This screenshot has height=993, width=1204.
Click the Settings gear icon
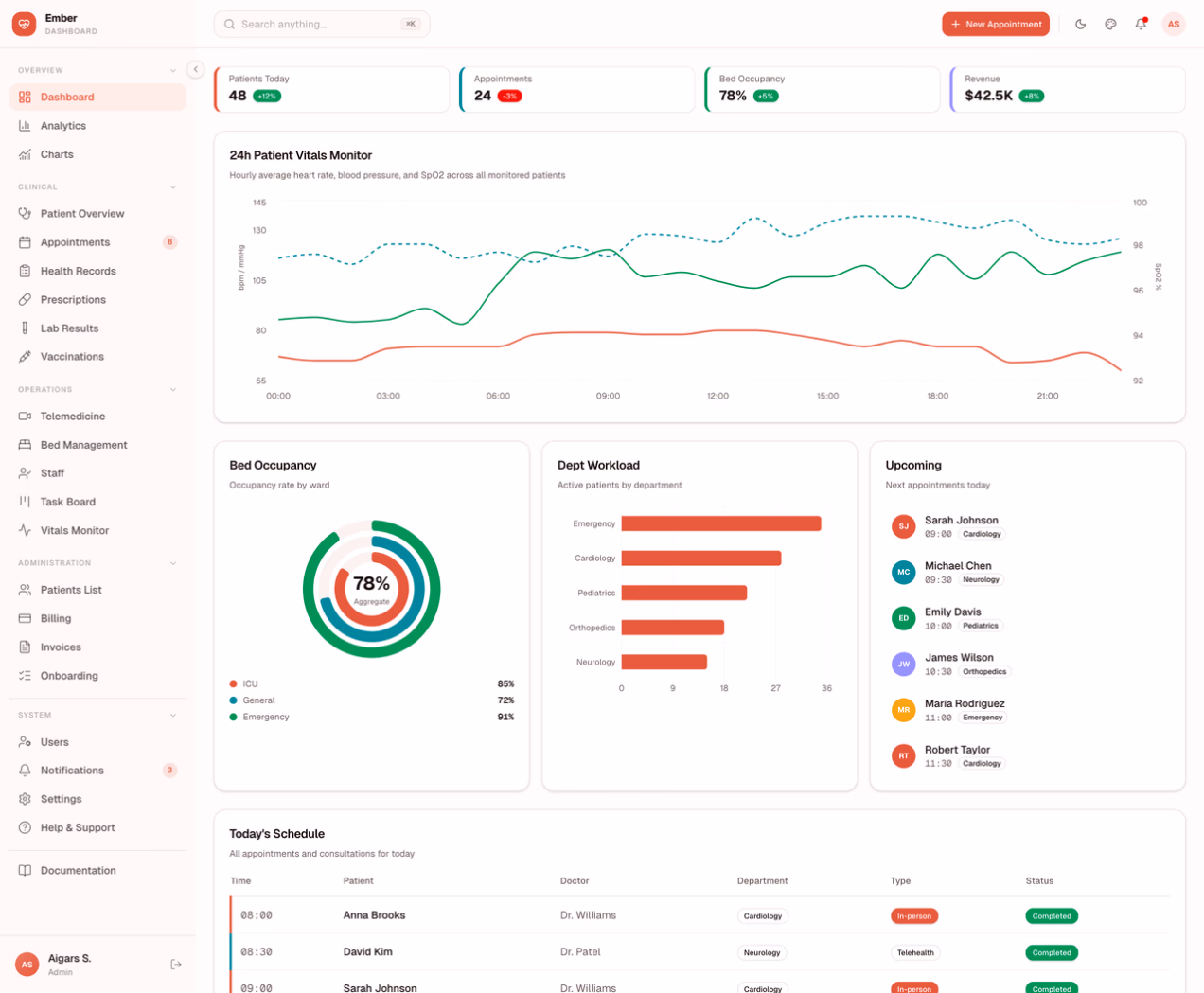(x=25, y=799)
